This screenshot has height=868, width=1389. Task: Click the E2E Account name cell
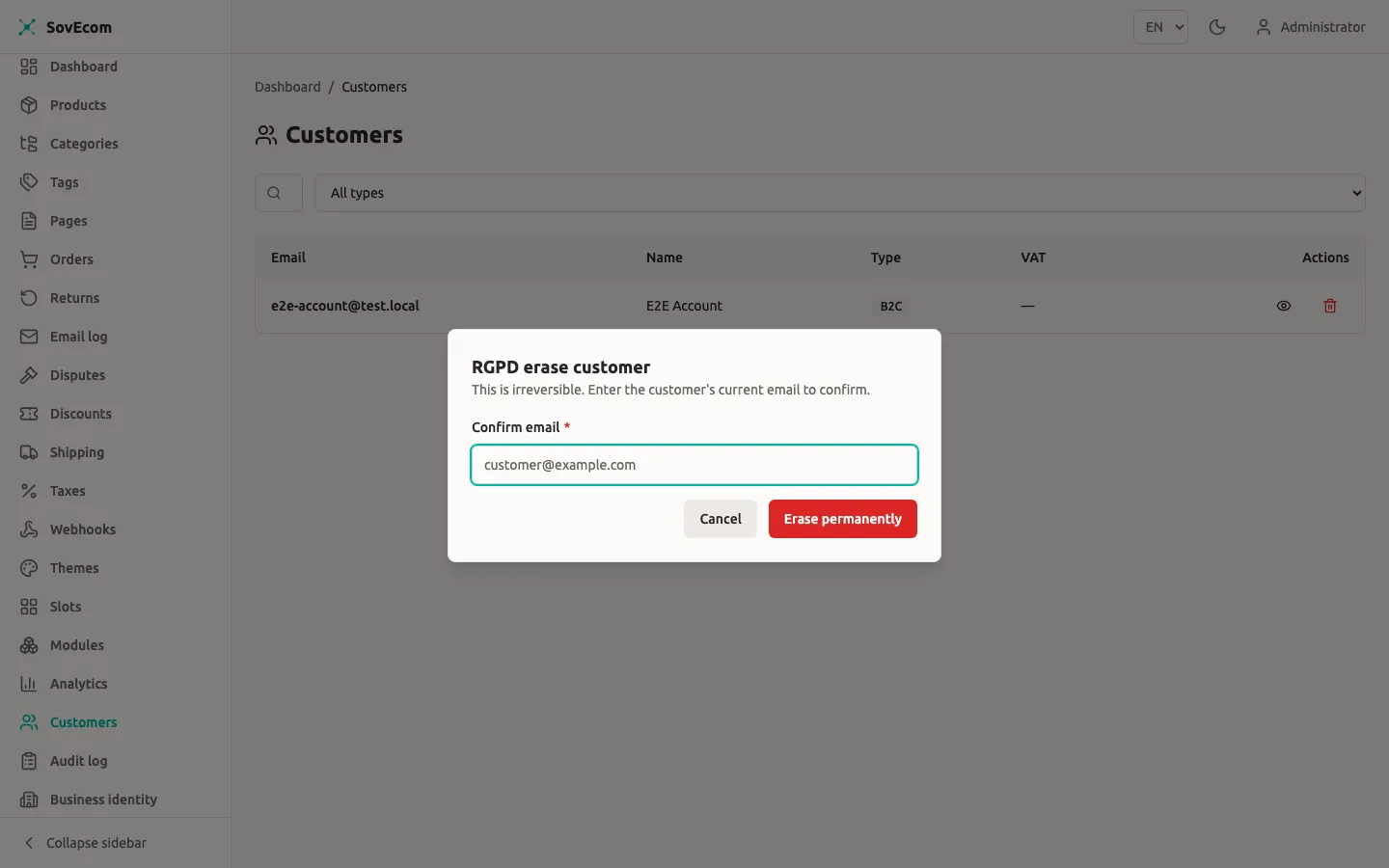point(684,306)
